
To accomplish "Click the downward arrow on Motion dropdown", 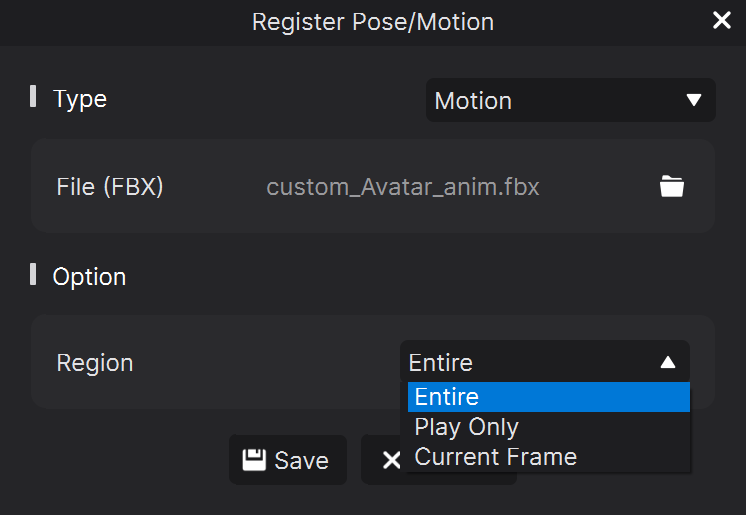I will 694,100.
